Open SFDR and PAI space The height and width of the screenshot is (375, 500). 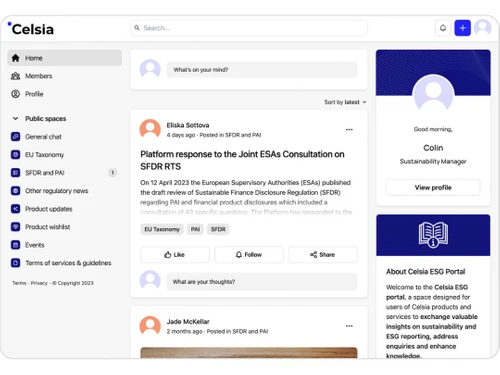coord(65,173)
